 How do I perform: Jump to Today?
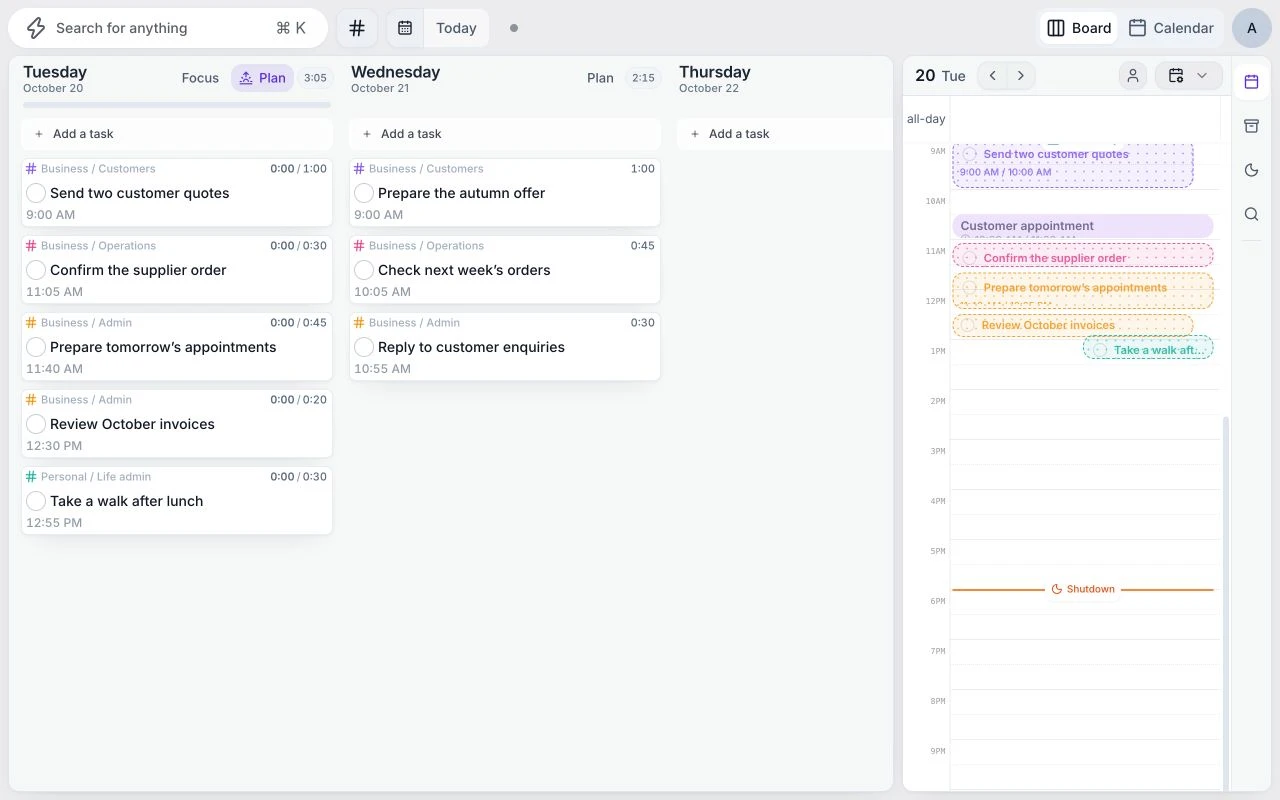click(x=456, y=28)
